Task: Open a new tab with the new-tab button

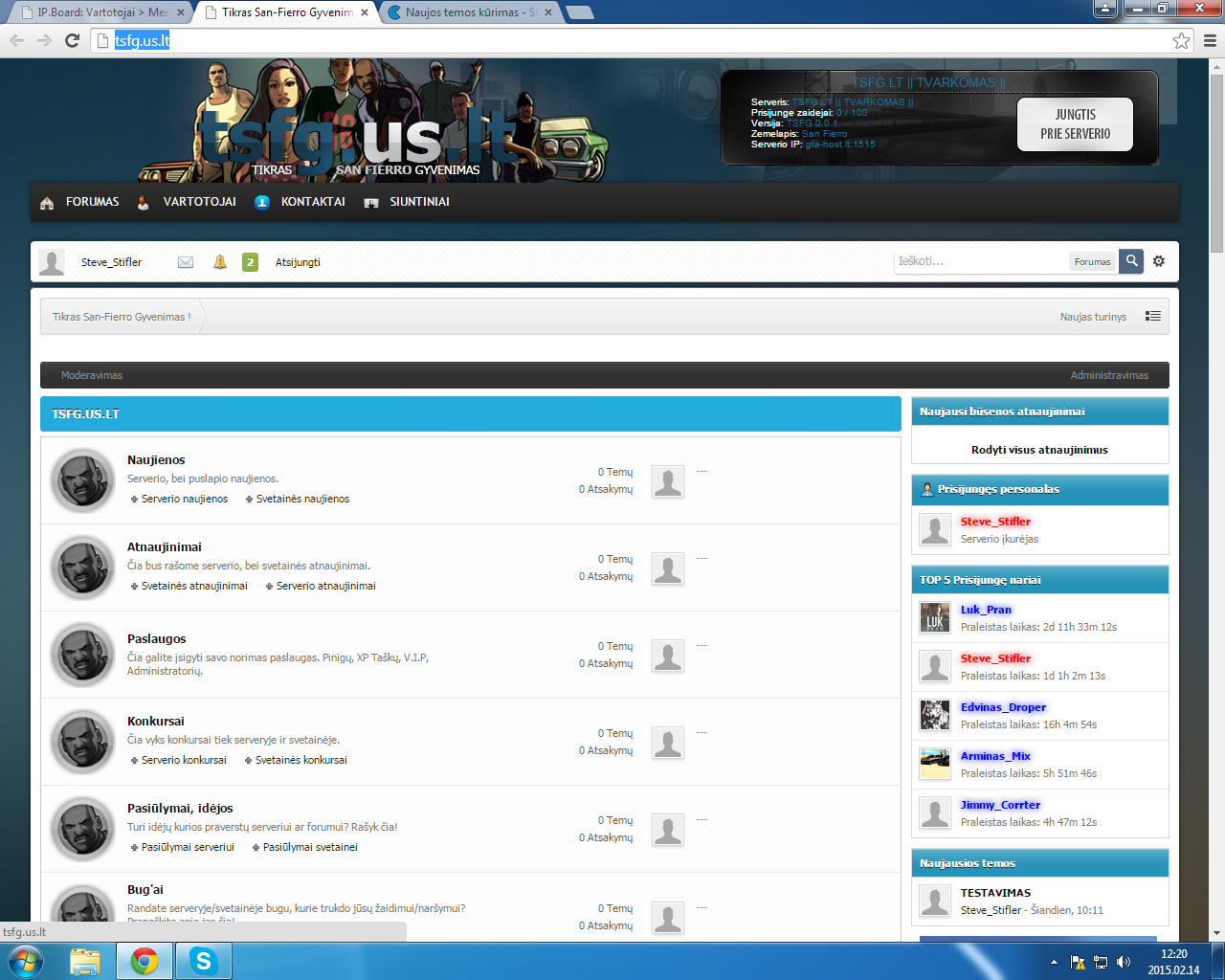Action: pyautogui.click(x=580, y=12)
